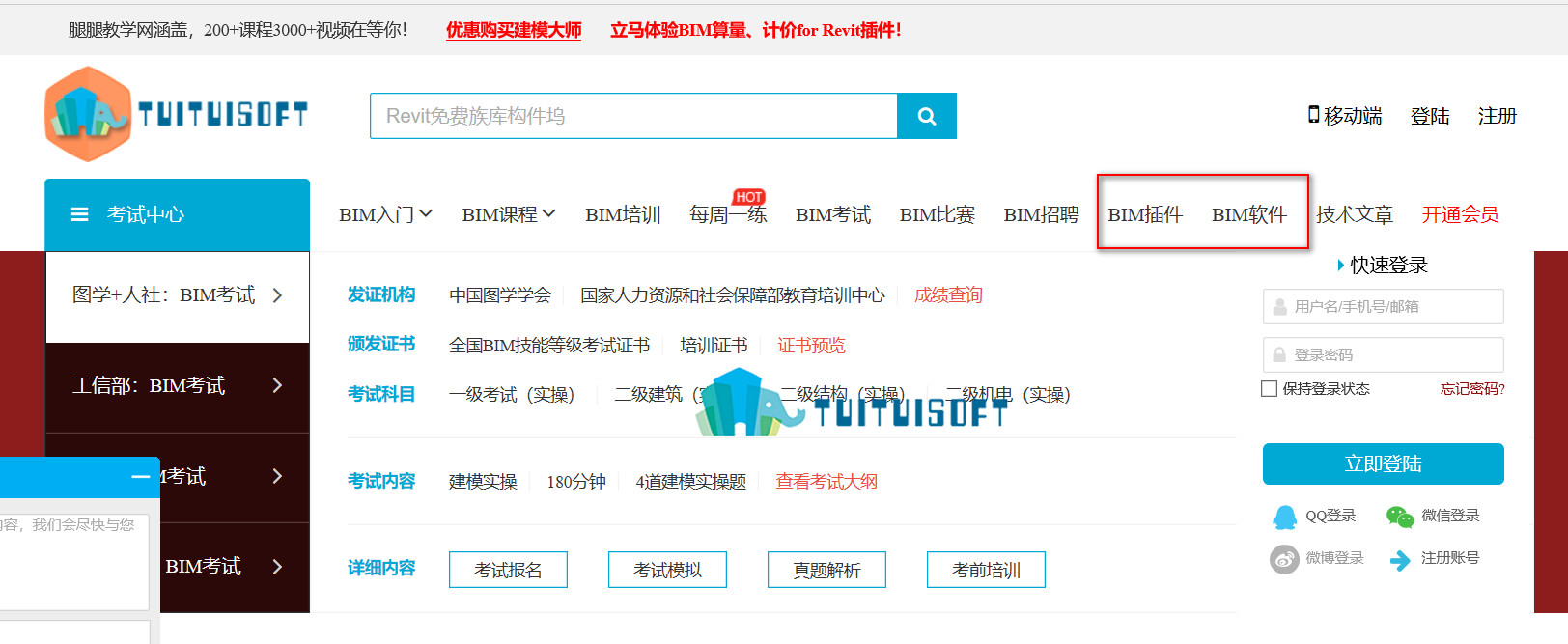
Task: Click the user icon in username field
Action: point(1279,307)
